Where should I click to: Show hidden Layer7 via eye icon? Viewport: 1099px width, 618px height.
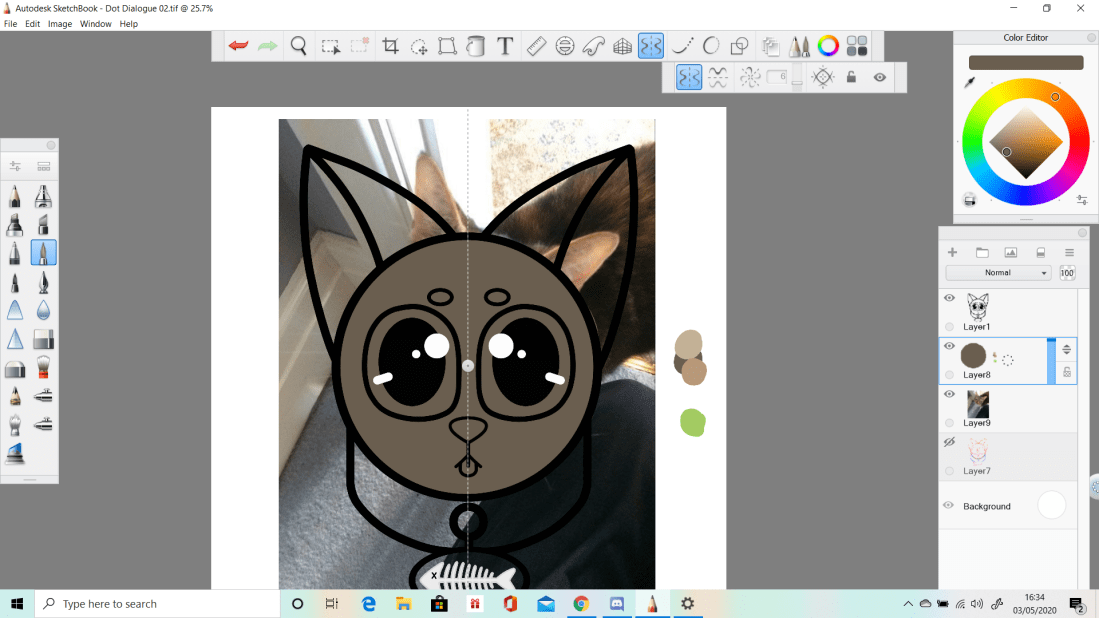pyautogui.click(x=949, y=442)
